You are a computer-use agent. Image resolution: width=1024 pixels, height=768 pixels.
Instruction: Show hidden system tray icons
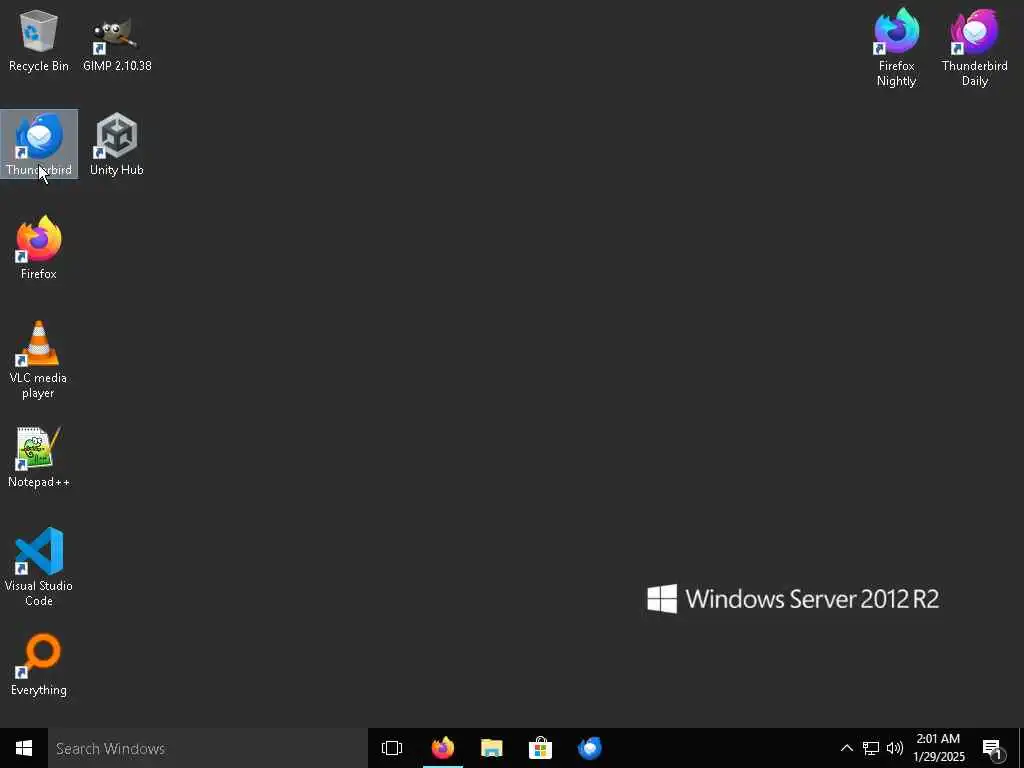(x=846, y=748)
